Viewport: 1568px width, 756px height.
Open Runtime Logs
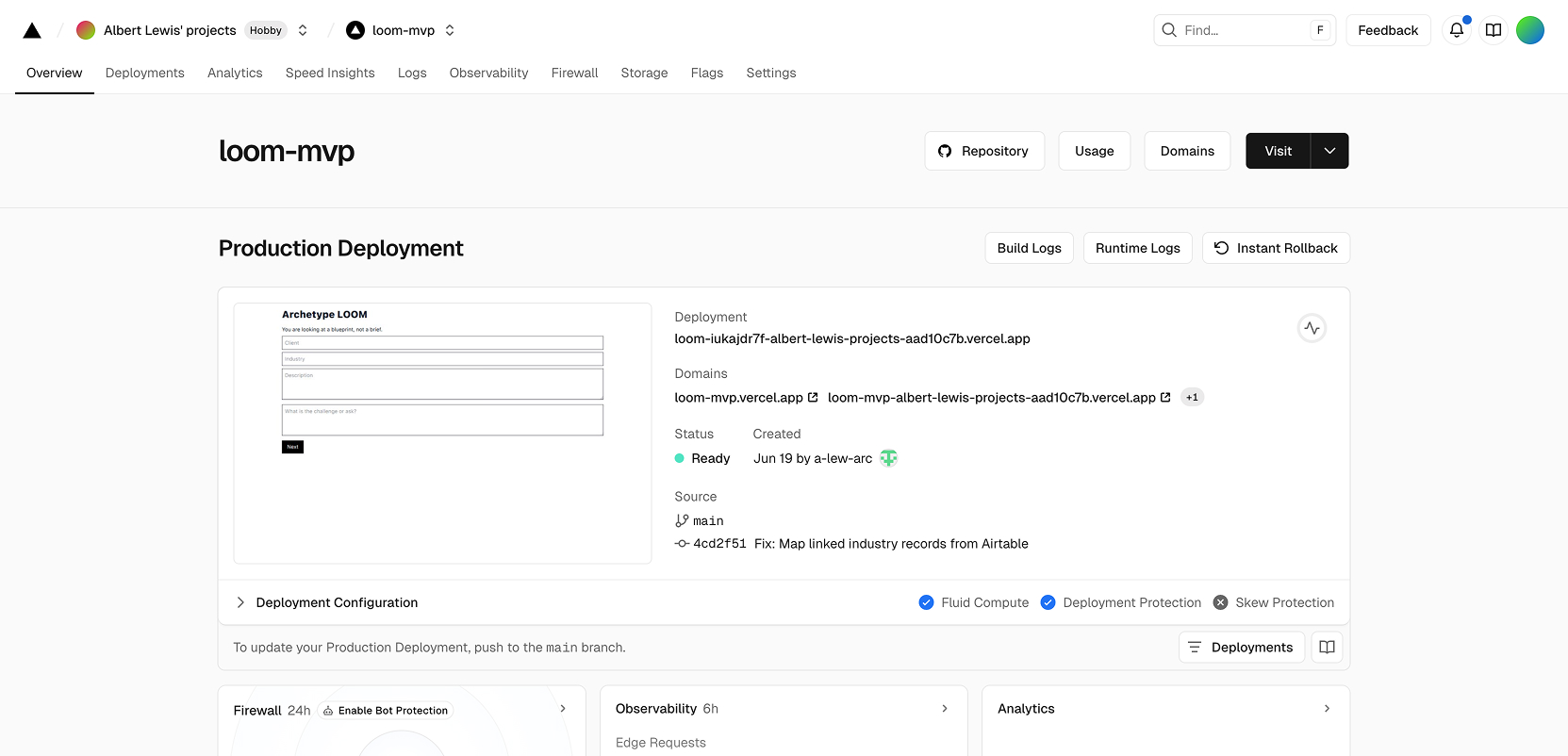click(x=1138, y=248)
